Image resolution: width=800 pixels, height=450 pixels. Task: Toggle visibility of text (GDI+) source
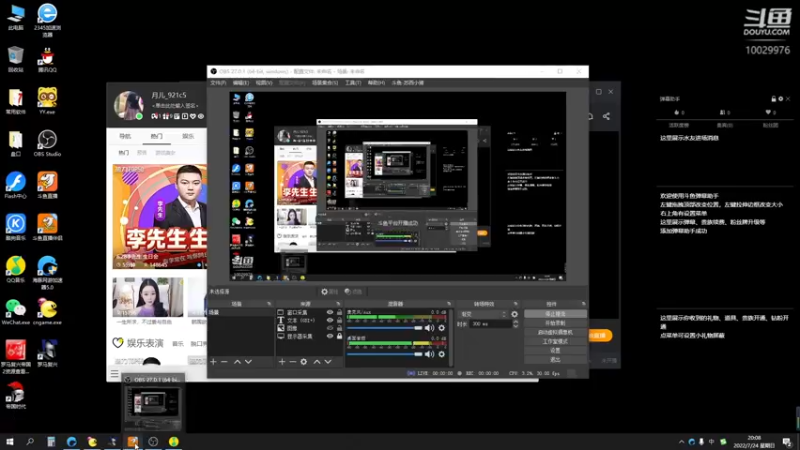point(330,320)
